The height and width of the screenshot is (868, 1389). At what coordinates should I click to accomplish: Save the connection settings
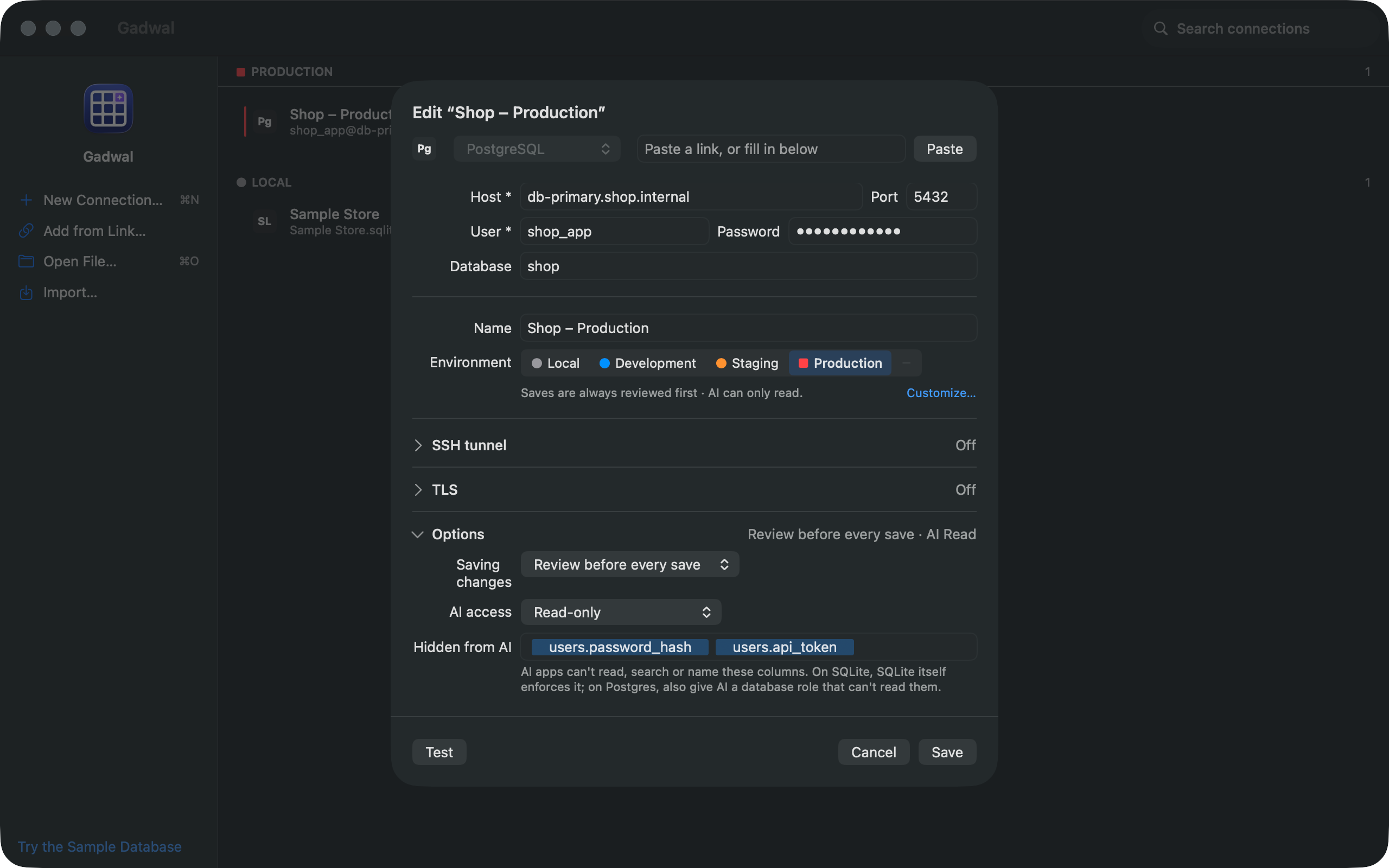tap(947, 752)
